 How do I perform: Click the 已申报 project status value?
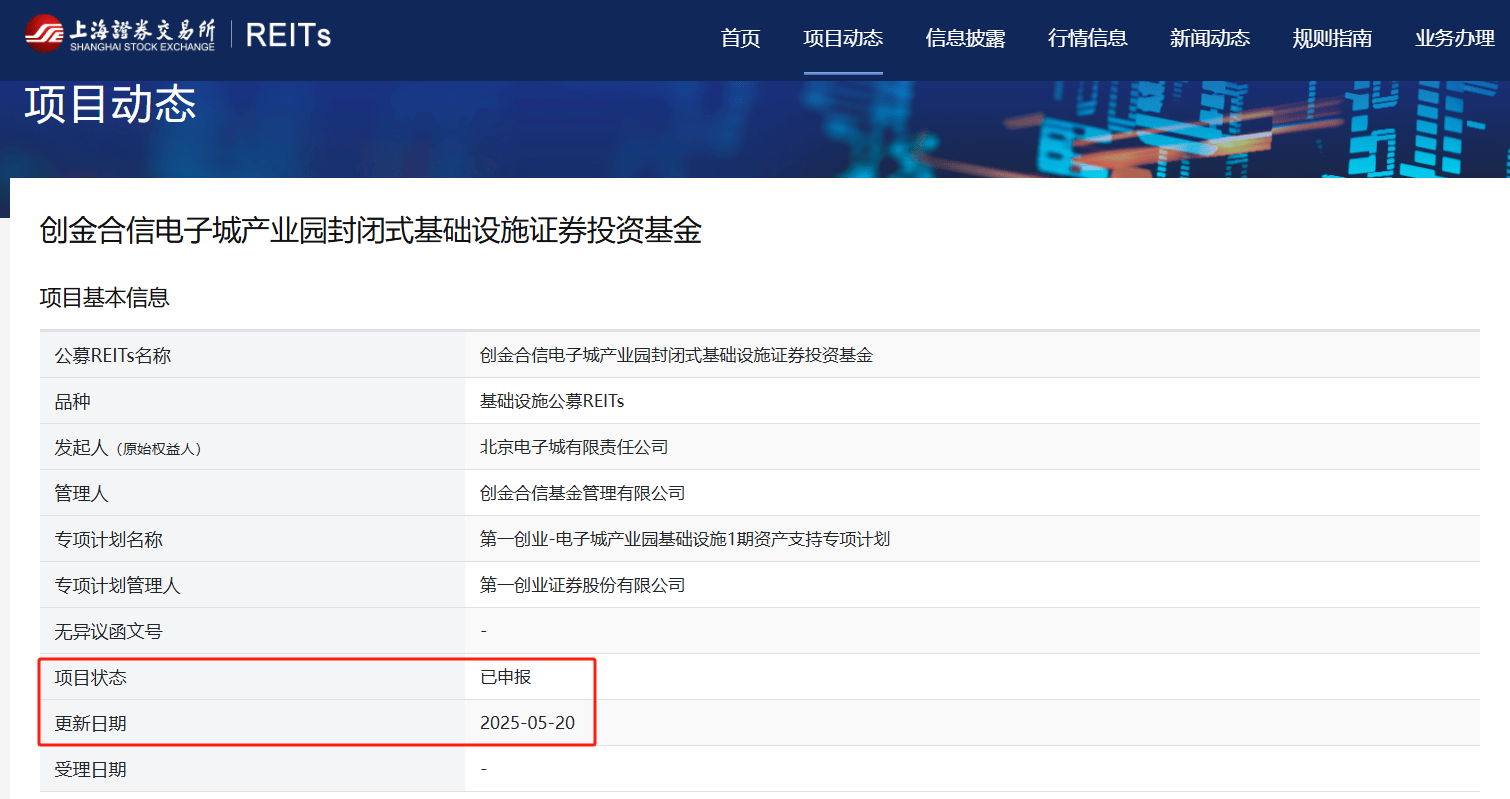click(505, 677)
